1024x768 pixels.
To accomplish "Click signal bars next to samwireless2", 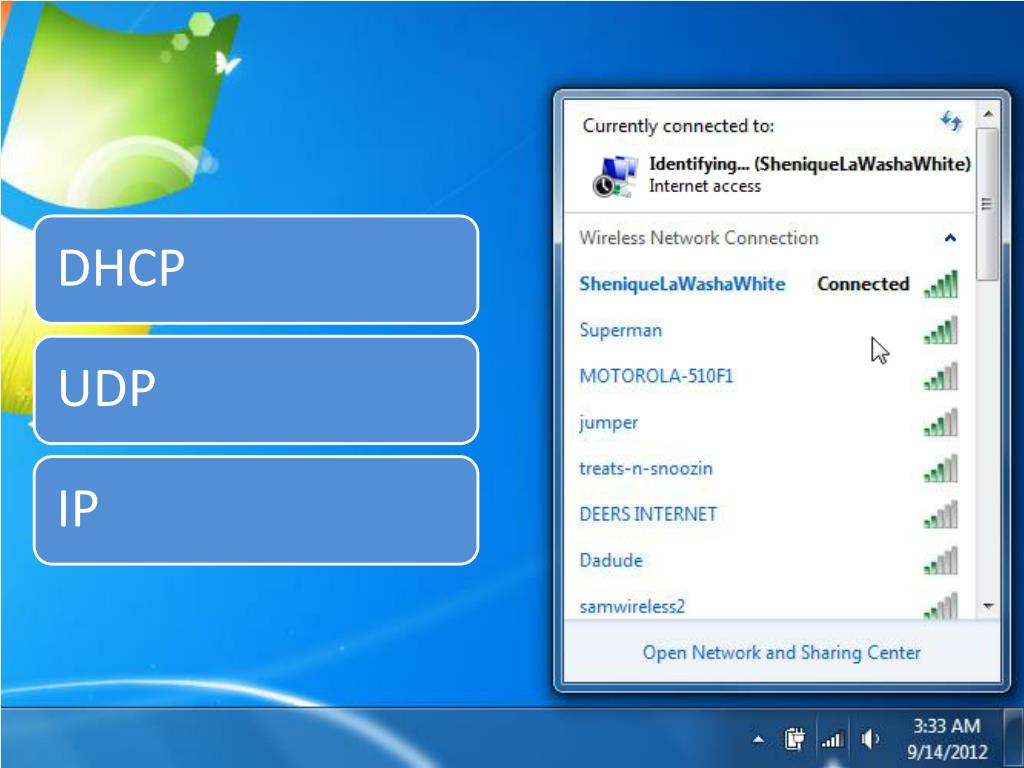I will tap(941, 605).
